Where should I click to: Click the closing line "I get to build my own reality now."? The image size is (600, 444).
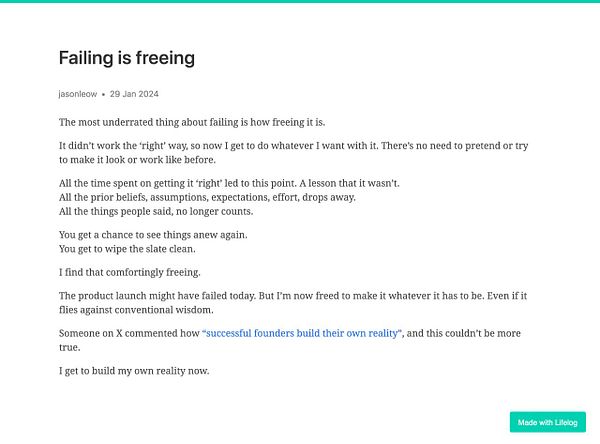point(134,371)
